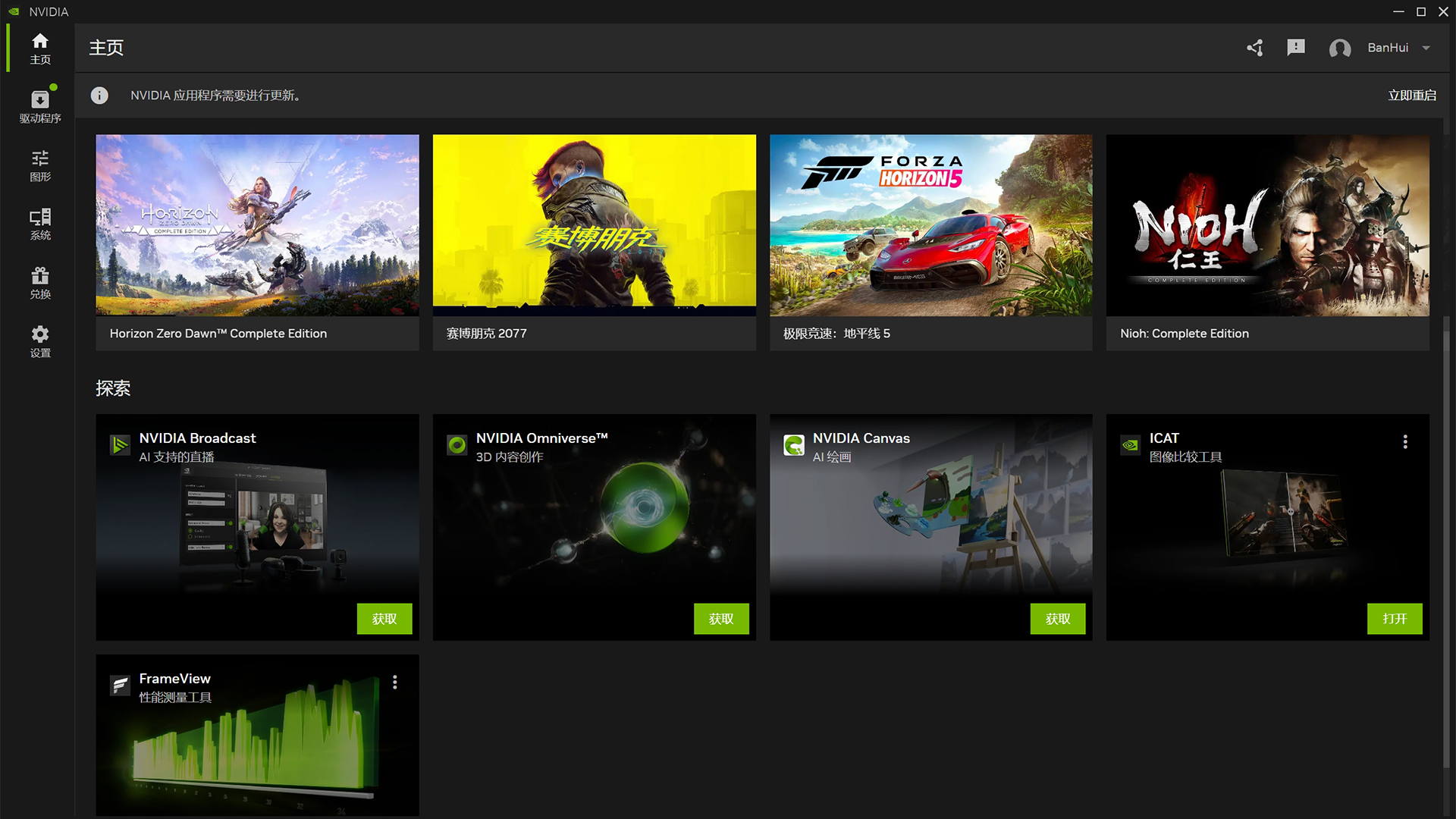Open the Drivers (驱动程序) sidebar tab

click(40, 106)
